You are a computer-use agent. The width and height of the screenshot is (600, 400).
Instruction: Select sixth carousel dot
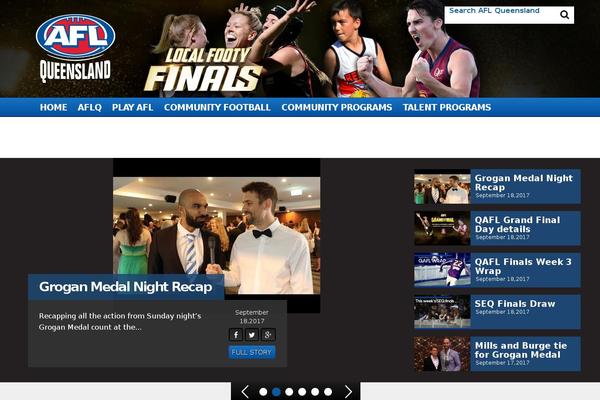click(x=328, y=392)
